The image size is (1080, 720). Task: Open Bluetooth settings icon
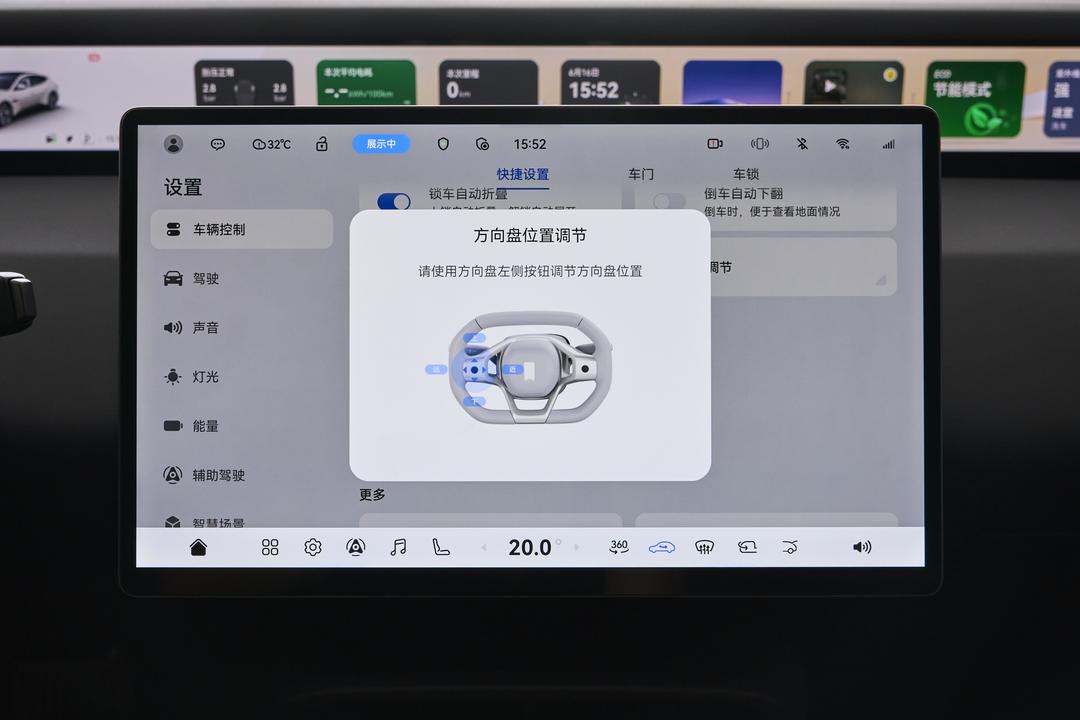click(x=802, y=144)
